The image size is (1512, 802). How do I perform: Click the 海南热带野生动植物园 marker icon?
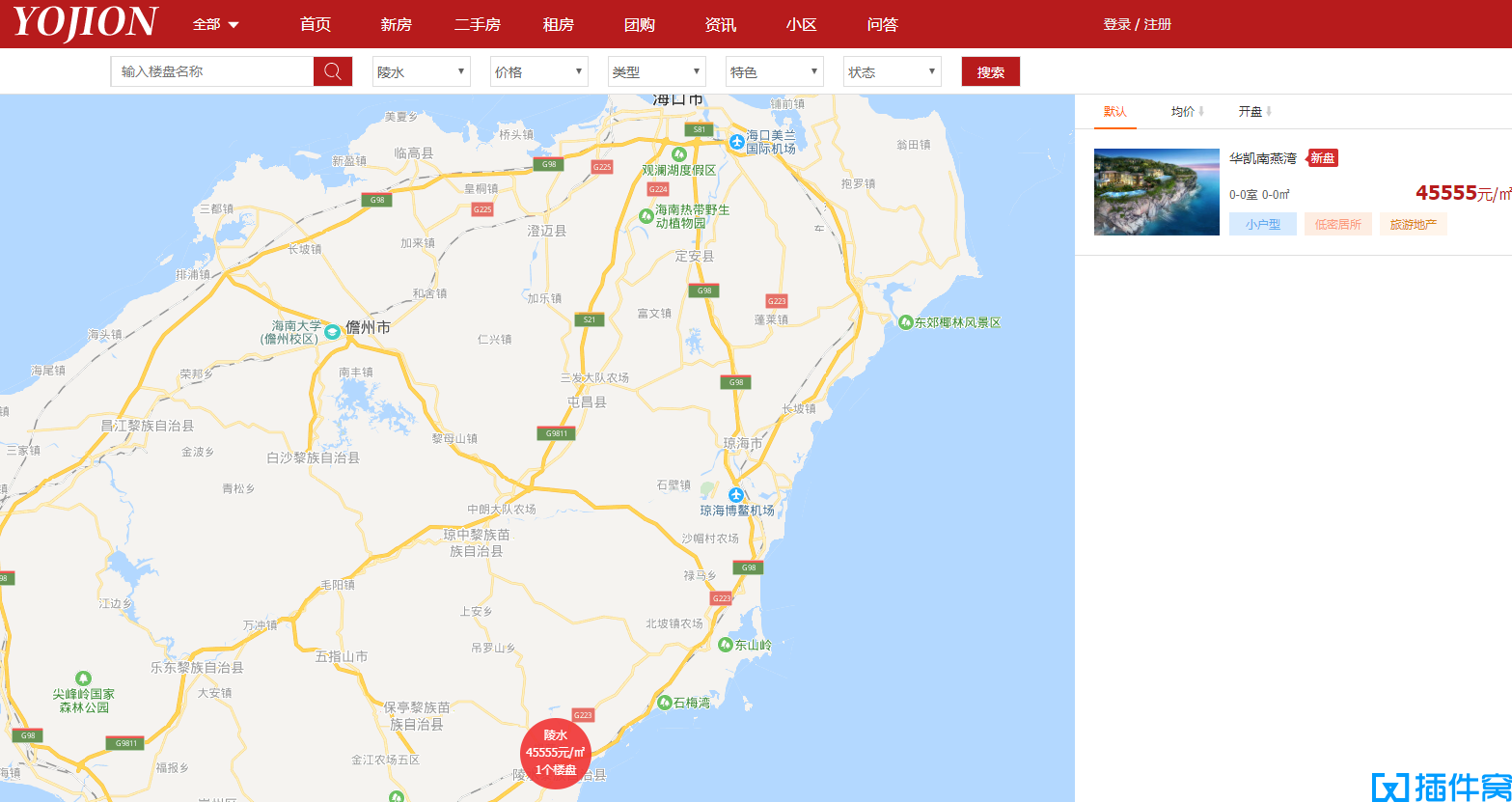[646, 215]
